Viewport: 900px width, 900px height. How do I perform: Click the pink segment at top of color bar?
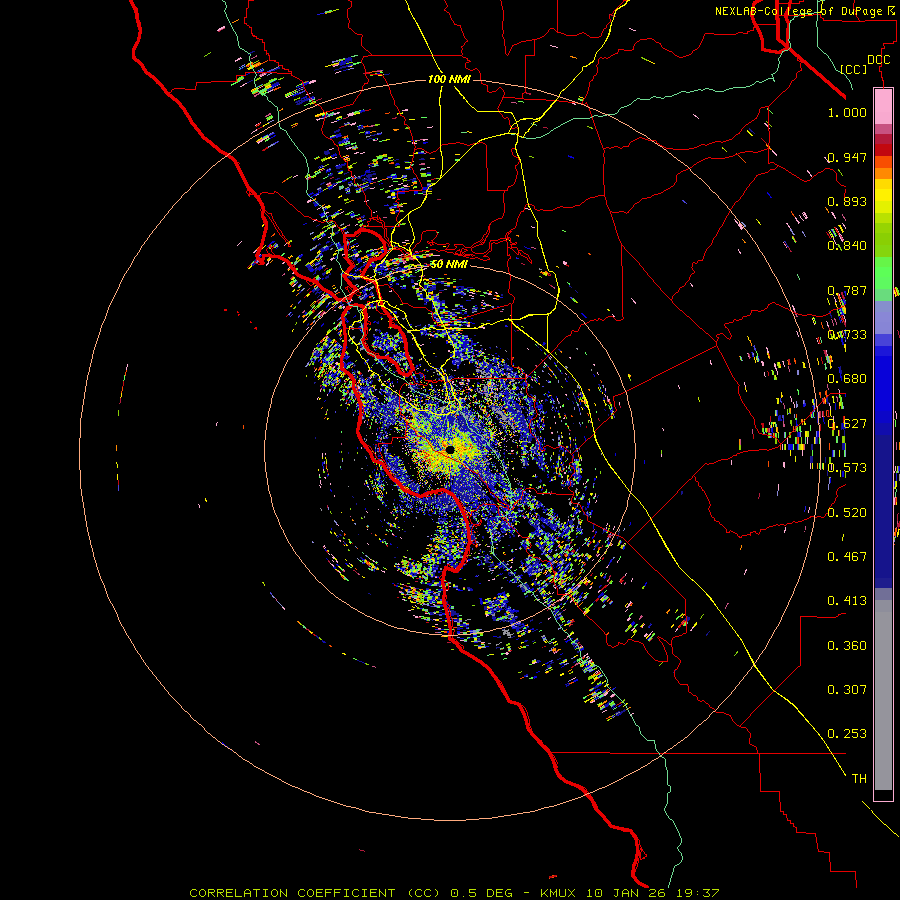[883, 107]
